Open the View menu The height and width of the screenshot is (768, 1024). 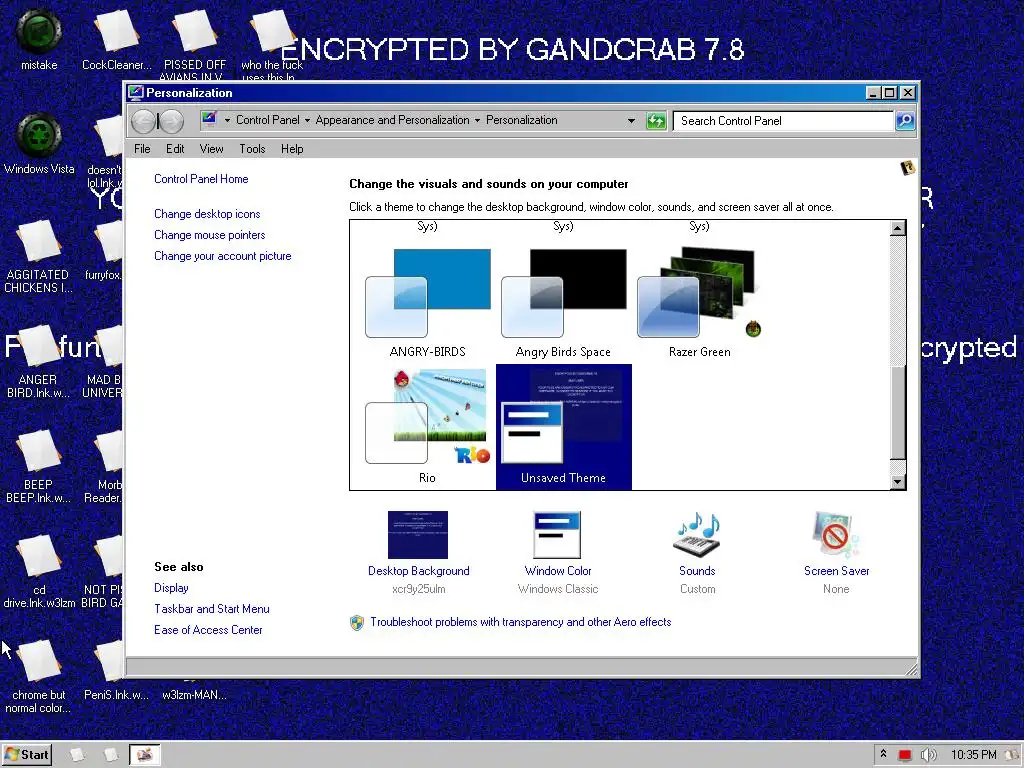click(211, 149)
